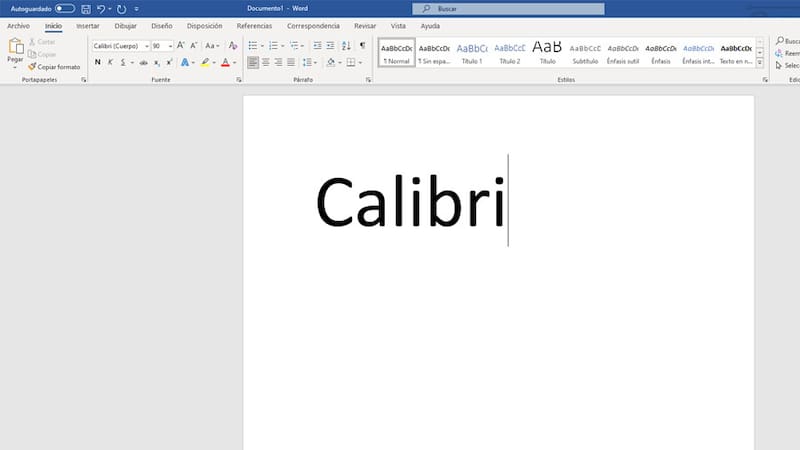Apply the Título 1 style

click(x=472, y=52)
